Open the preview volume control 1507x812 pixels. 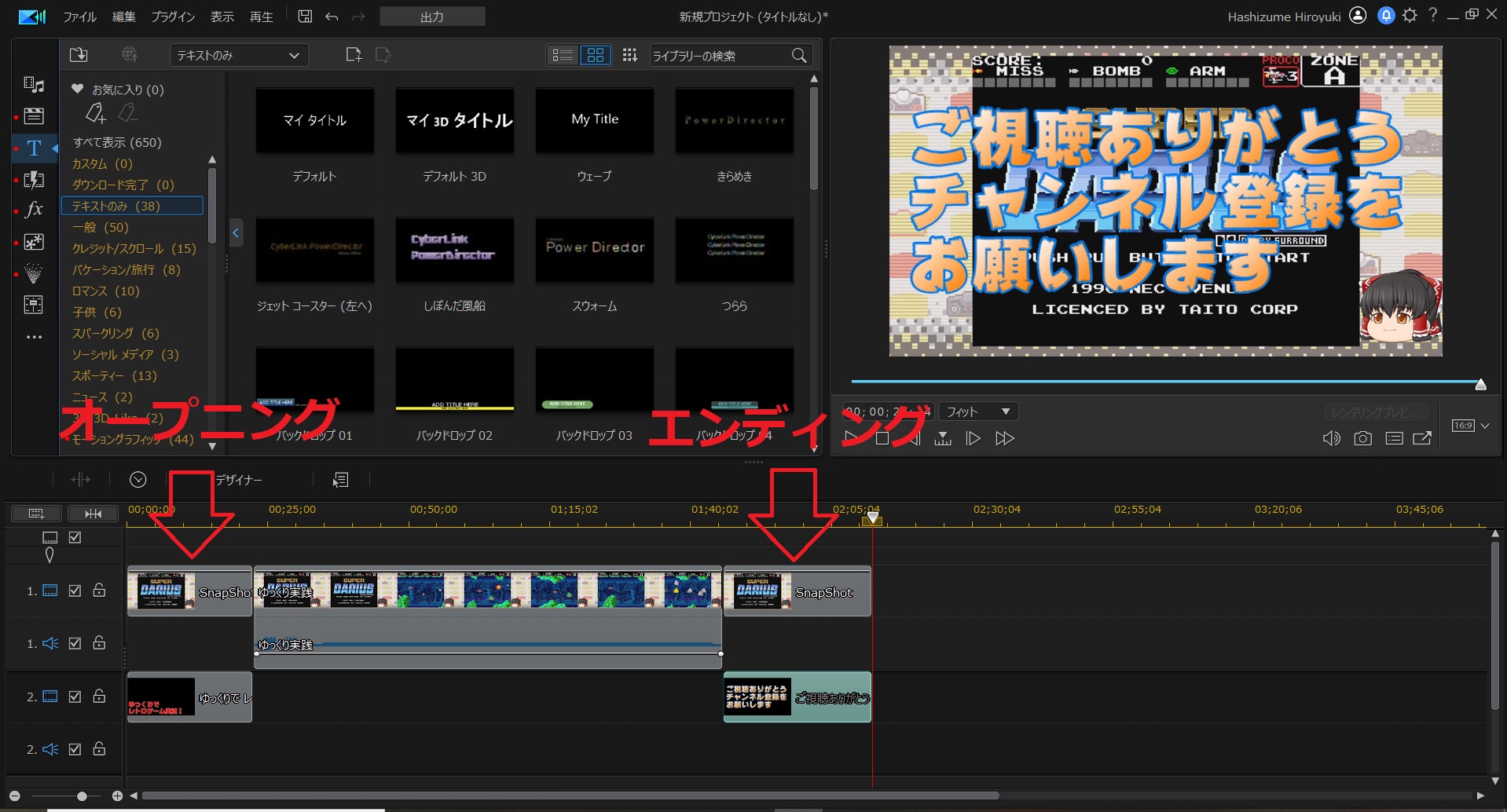tap(1331, 438)
